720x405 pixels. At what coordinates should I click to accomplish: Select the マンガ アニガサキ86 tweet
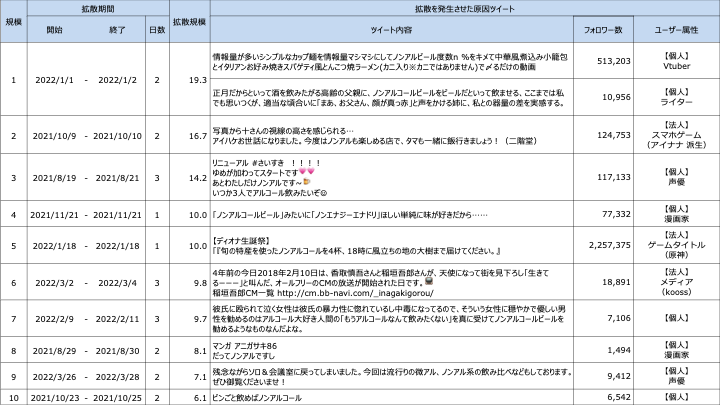(x=244, y=351)
